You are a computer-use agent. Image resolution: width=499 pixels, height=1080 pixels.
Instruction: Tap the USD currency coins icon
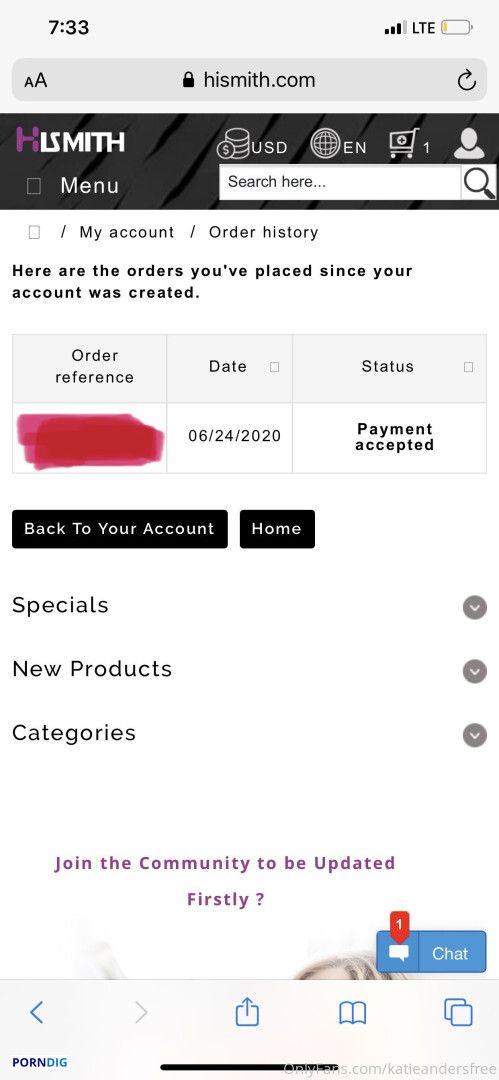232,145
